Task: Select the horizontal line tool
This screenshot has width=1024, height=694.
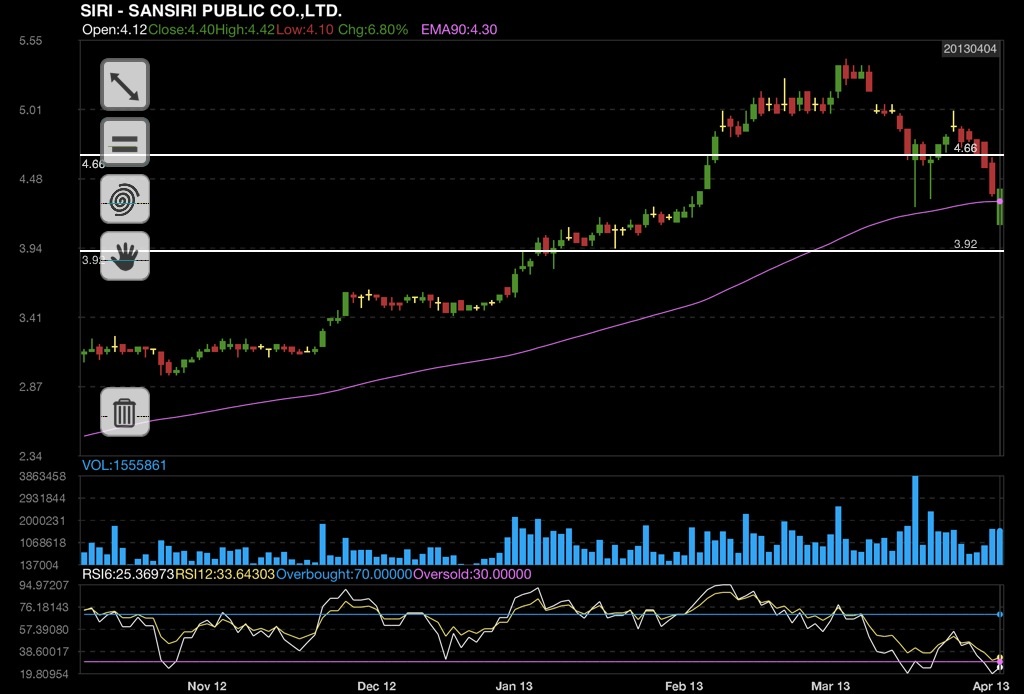Action: coord(125,142)
